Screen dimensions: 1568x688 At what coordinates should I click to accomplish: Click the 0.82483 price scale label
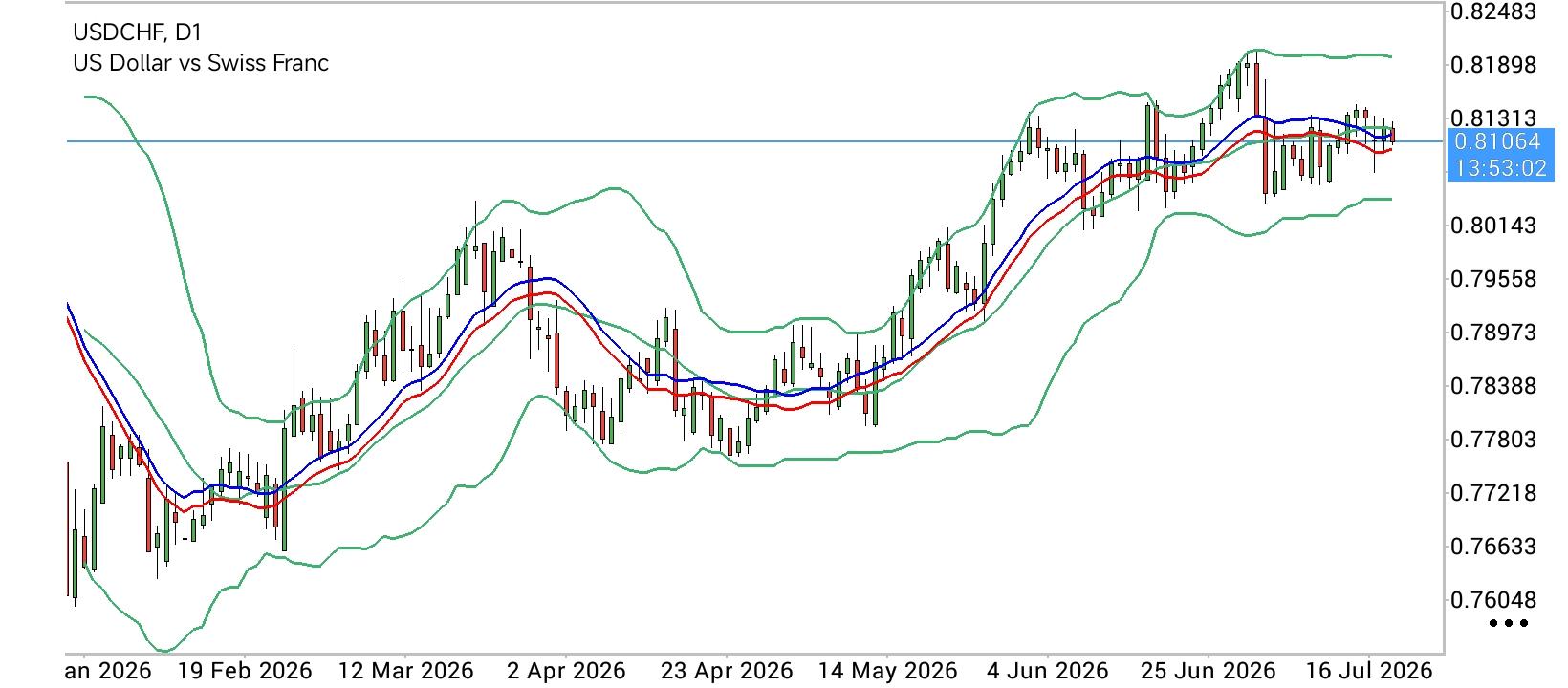1492,12
